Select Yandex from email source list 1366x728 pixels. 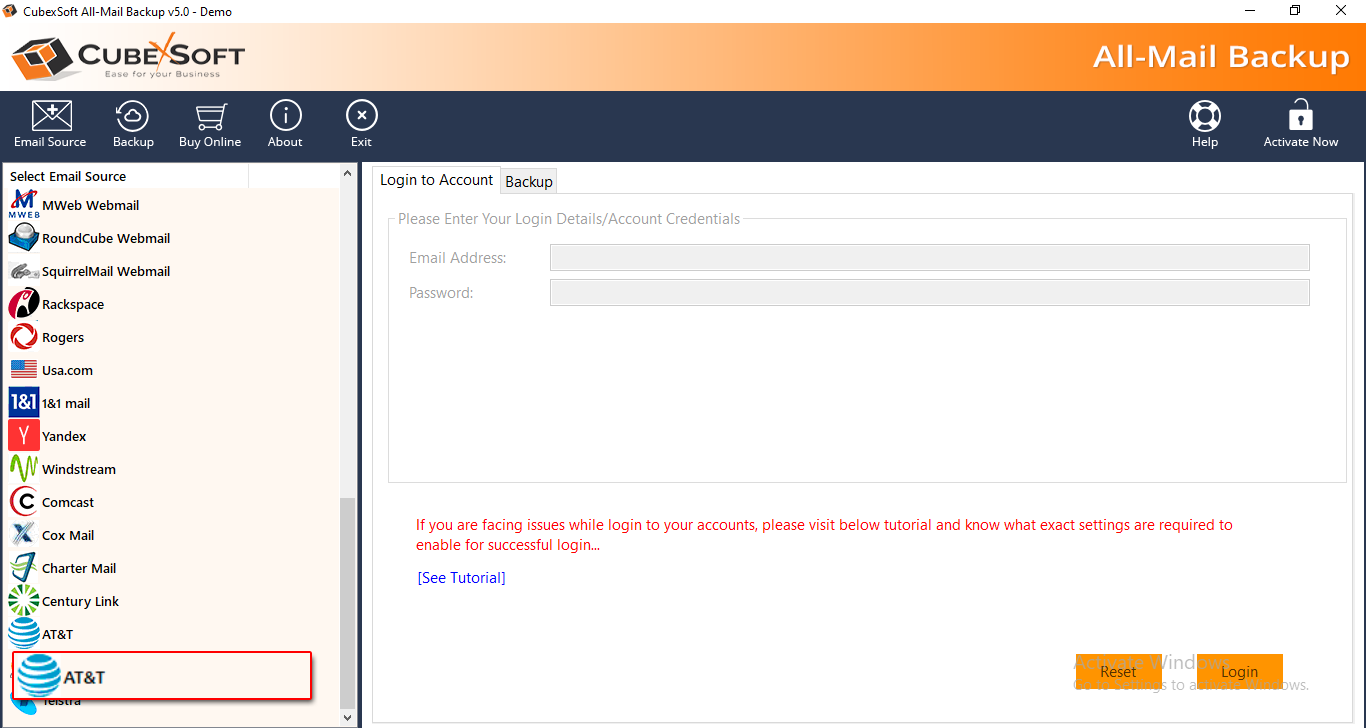coord(64,436)
